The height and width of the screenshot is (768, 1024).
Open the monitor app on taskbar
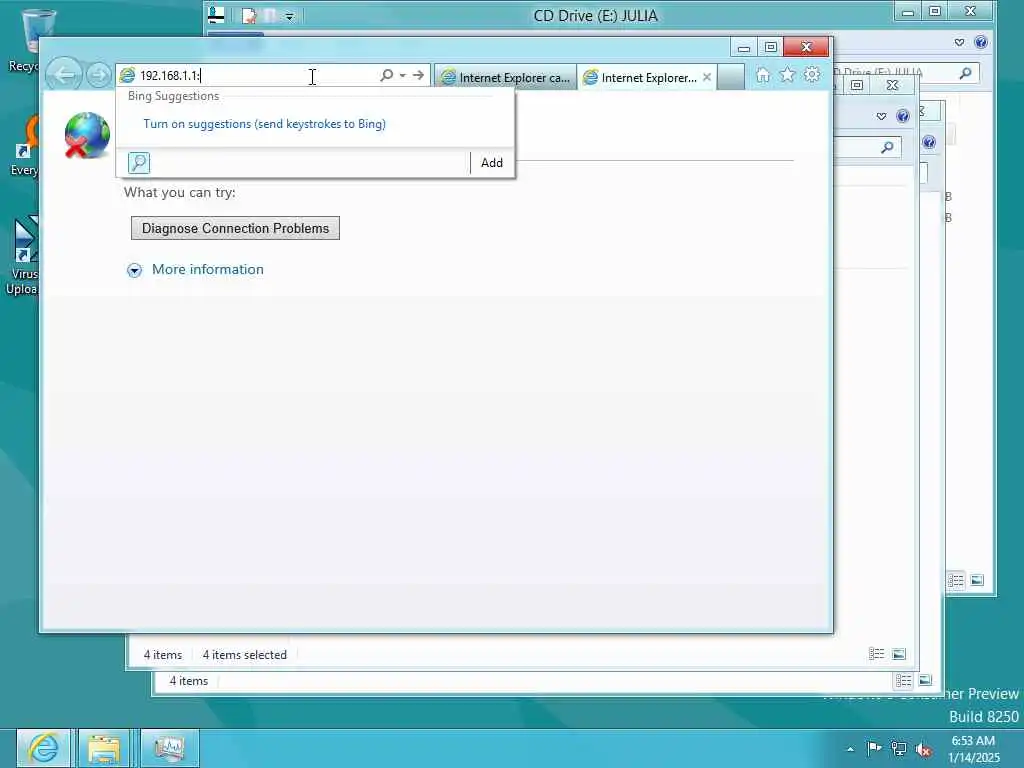click(170, 748)
